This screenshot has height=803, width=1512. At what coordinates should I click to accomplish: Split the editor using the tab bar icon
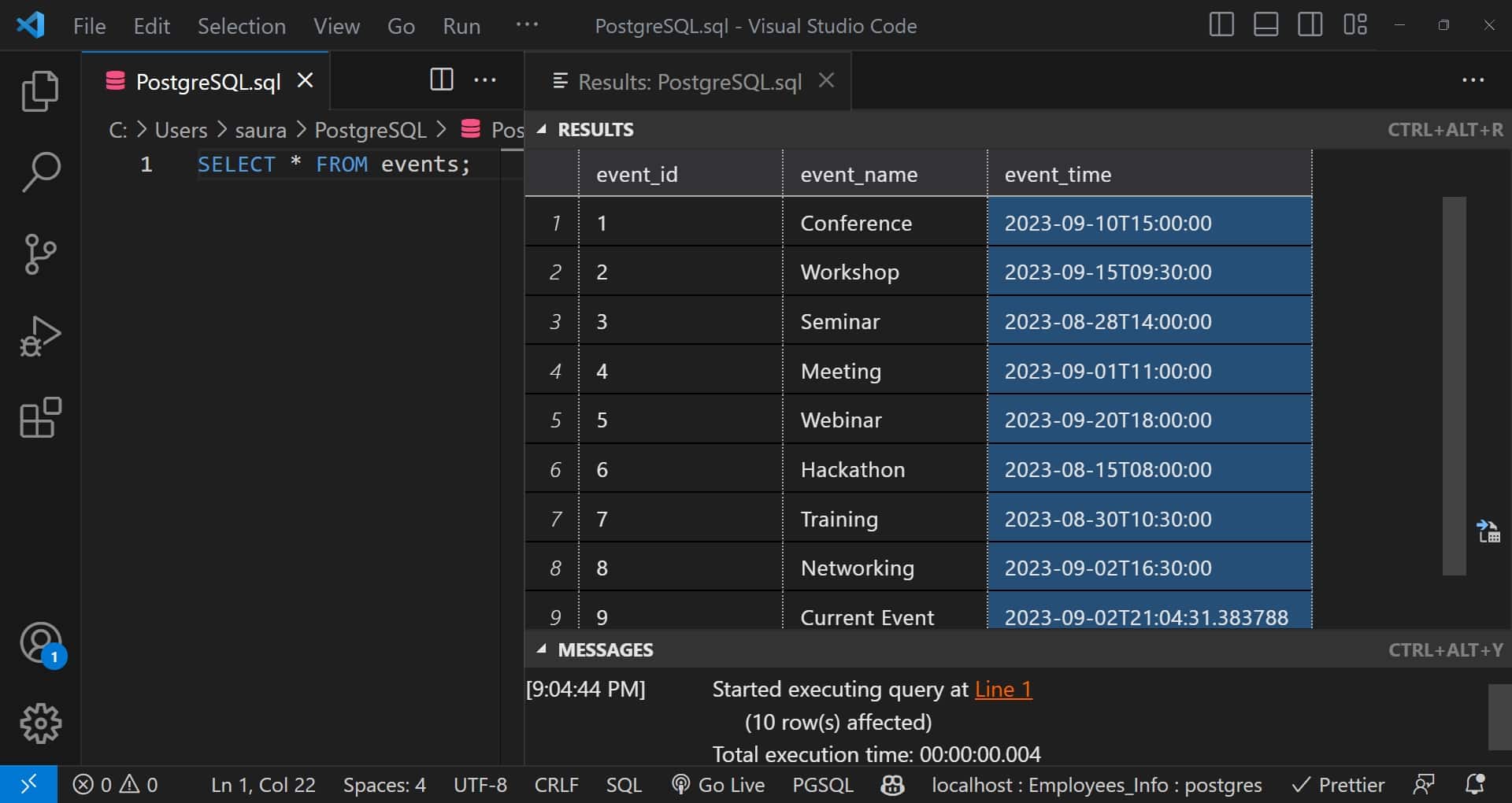[x=442, y=80]
